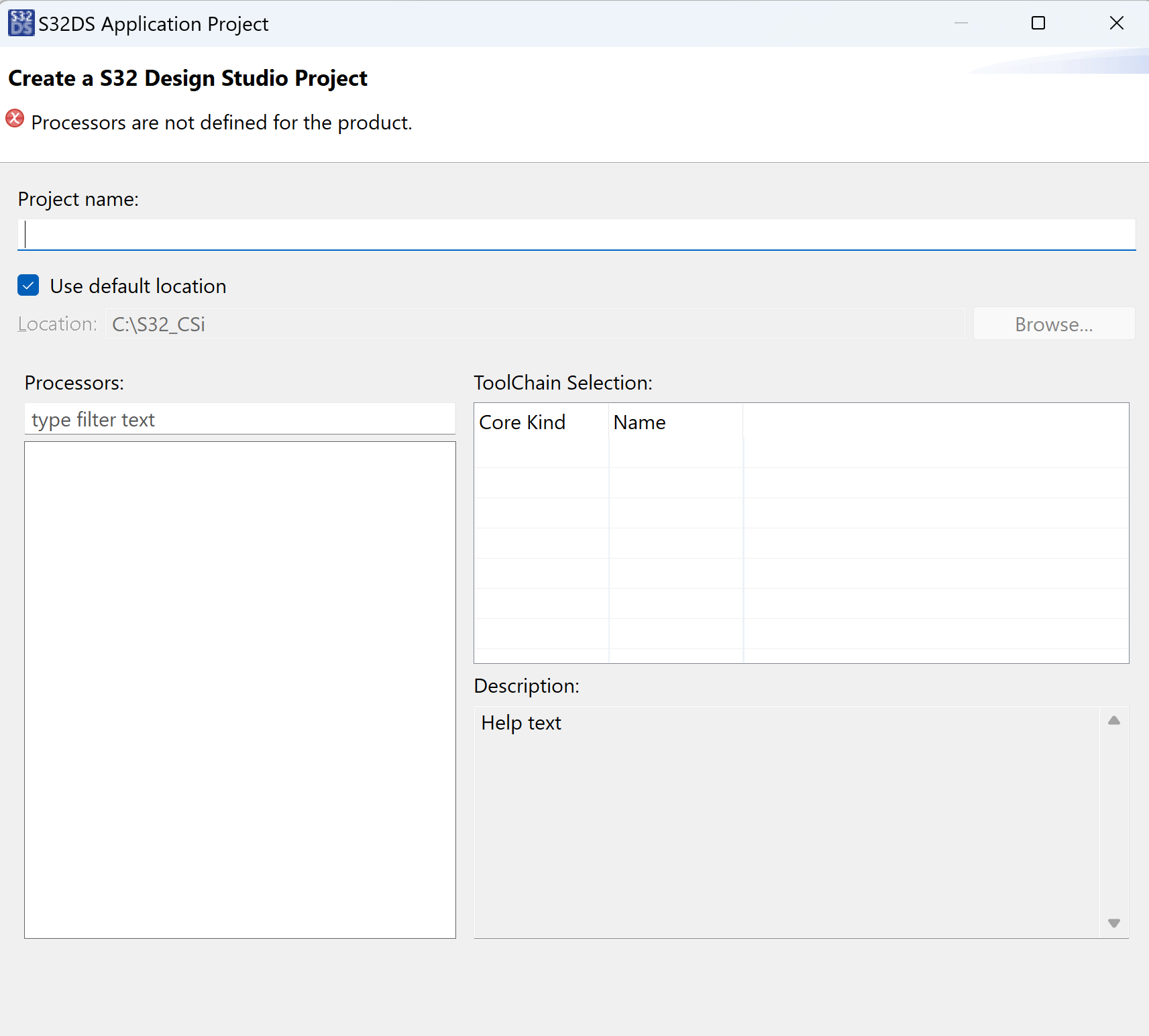Close the S32DS Application Project dialog
Screen dimensions: 1149x1036
coord(1116,23)
